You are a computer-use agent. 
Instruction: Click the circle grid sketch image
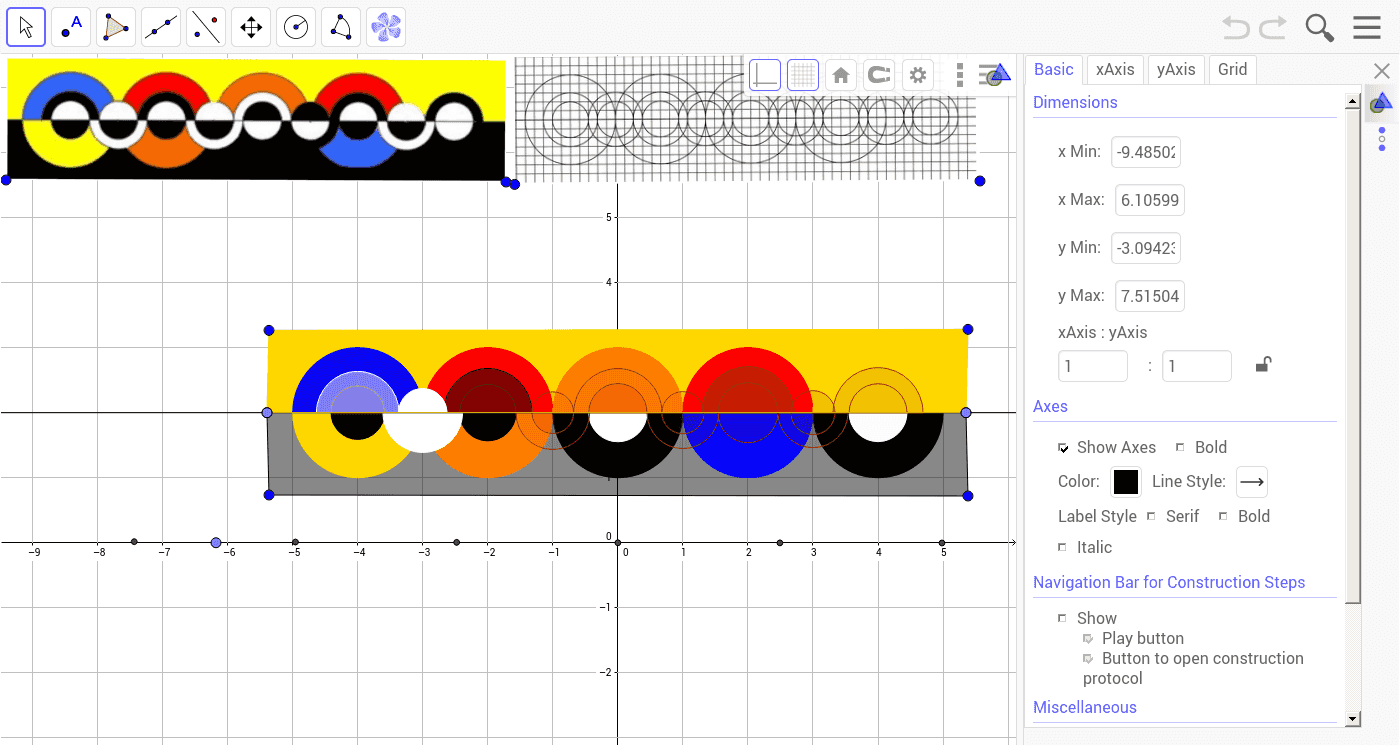pyautogui.click(x=746, y=119)
